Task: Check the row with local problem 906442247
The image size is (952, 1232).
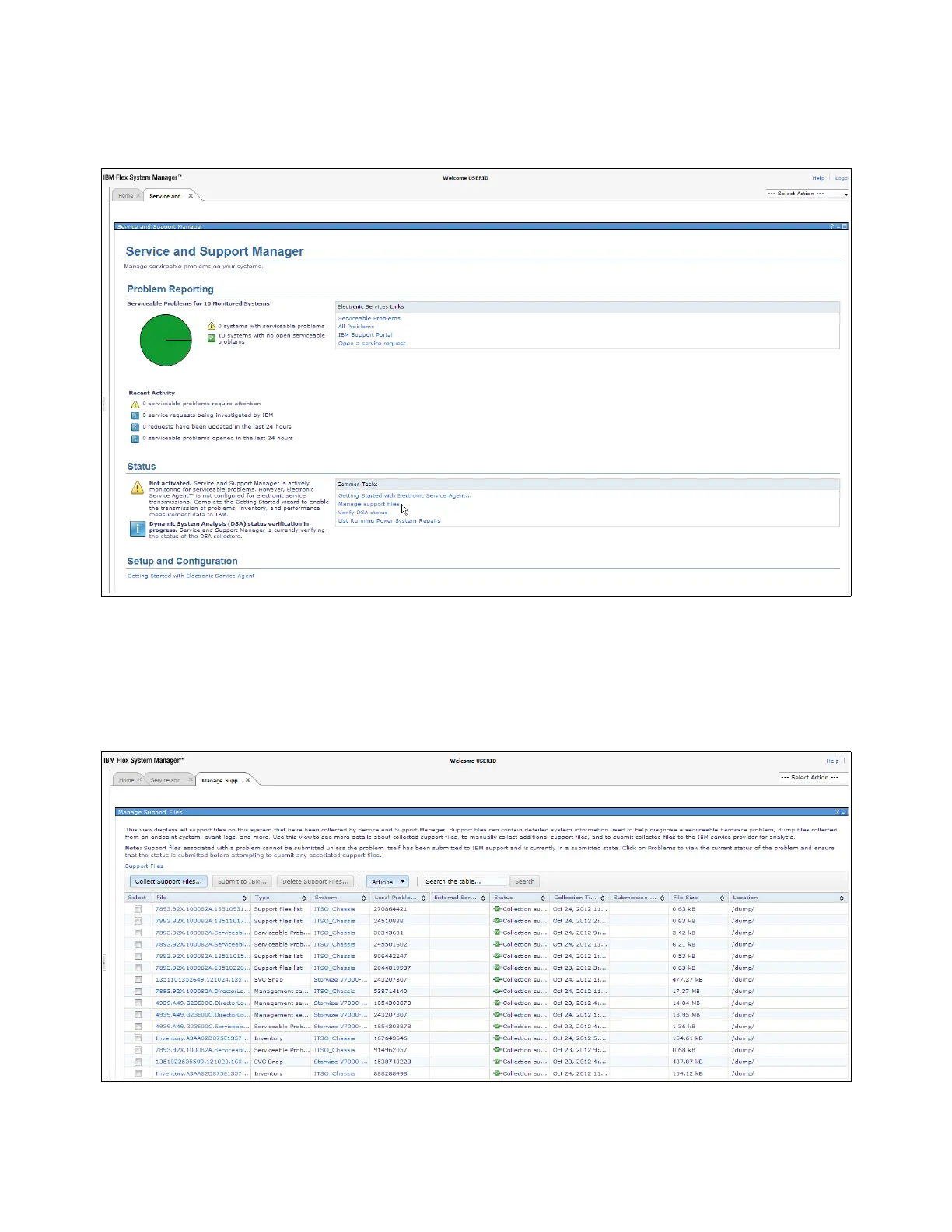Action: point(138,956)
